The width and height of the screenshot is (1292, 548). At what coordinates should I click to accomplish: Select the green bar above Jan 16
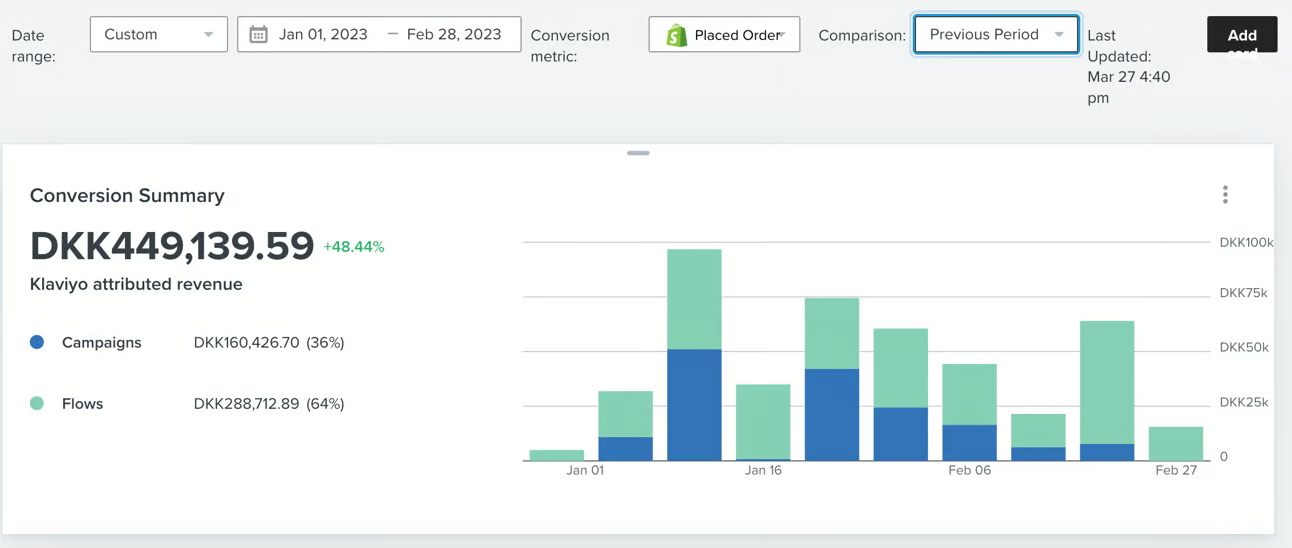pos(763,421)
